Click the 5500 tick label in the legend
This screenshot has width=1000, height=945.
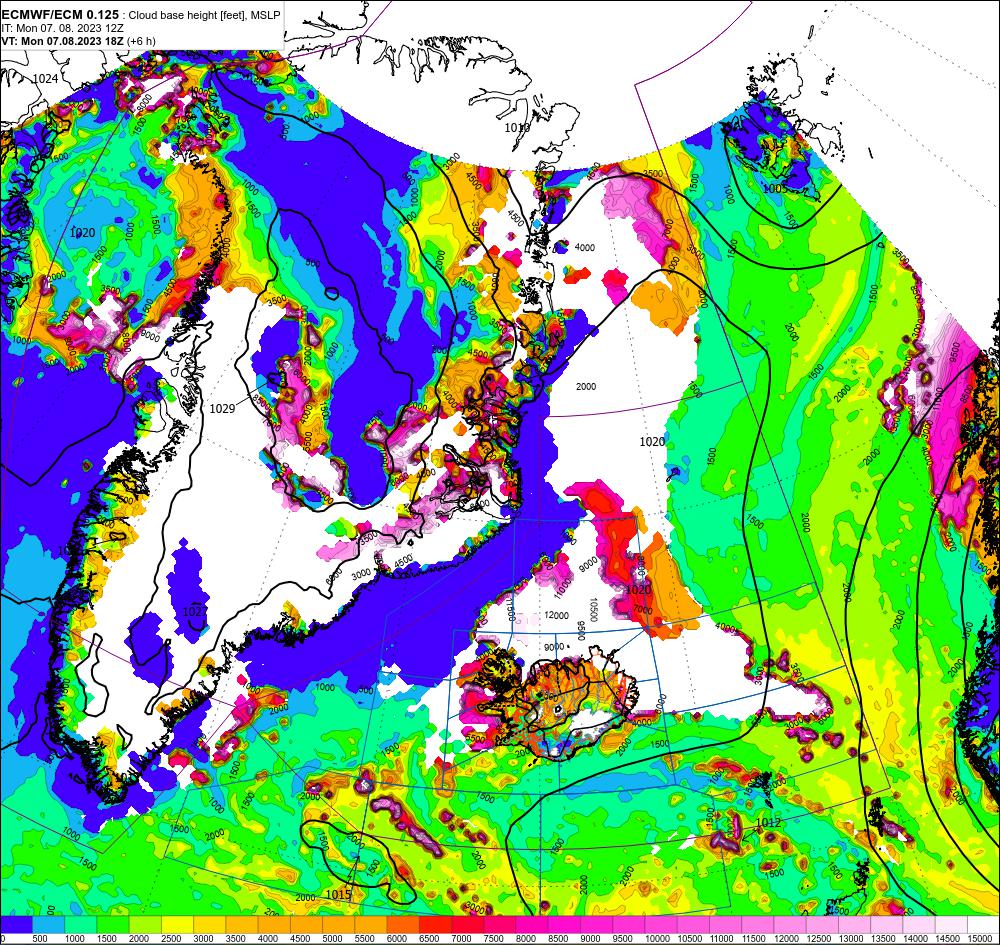click(x=364, y=939)
